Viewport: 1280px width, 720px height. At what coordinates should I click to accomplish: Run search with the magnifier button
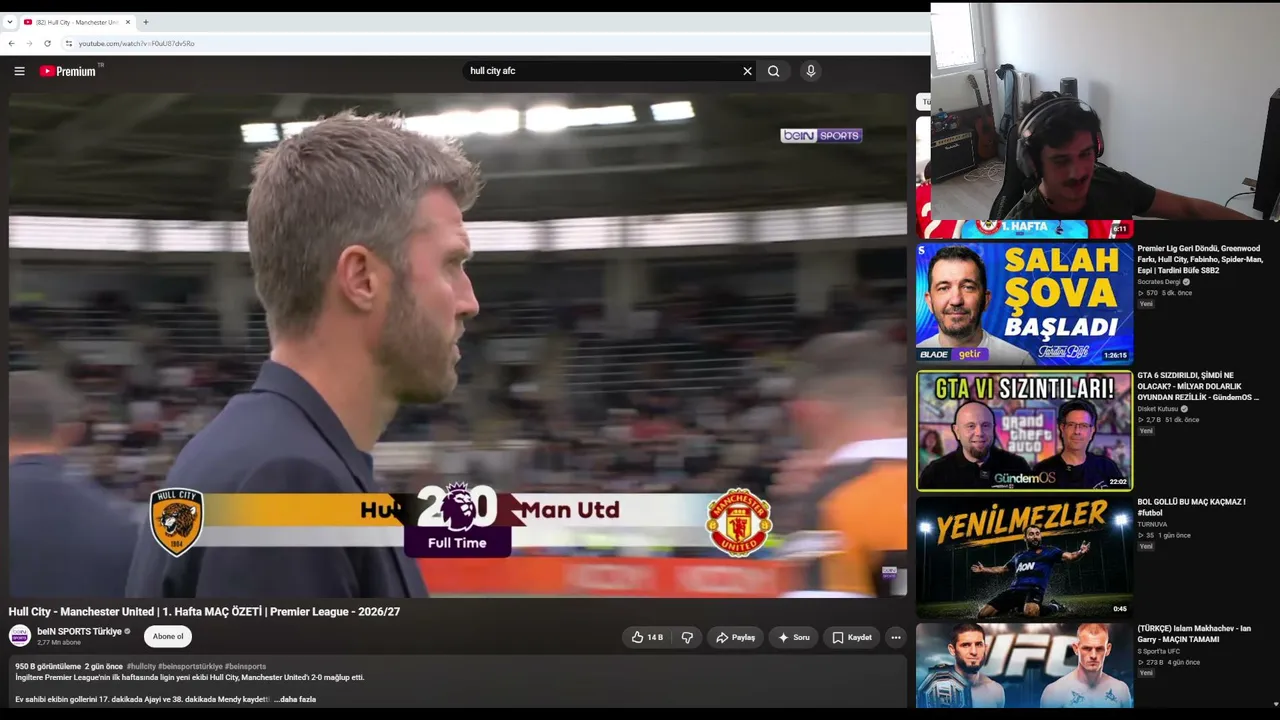[774, 71]
